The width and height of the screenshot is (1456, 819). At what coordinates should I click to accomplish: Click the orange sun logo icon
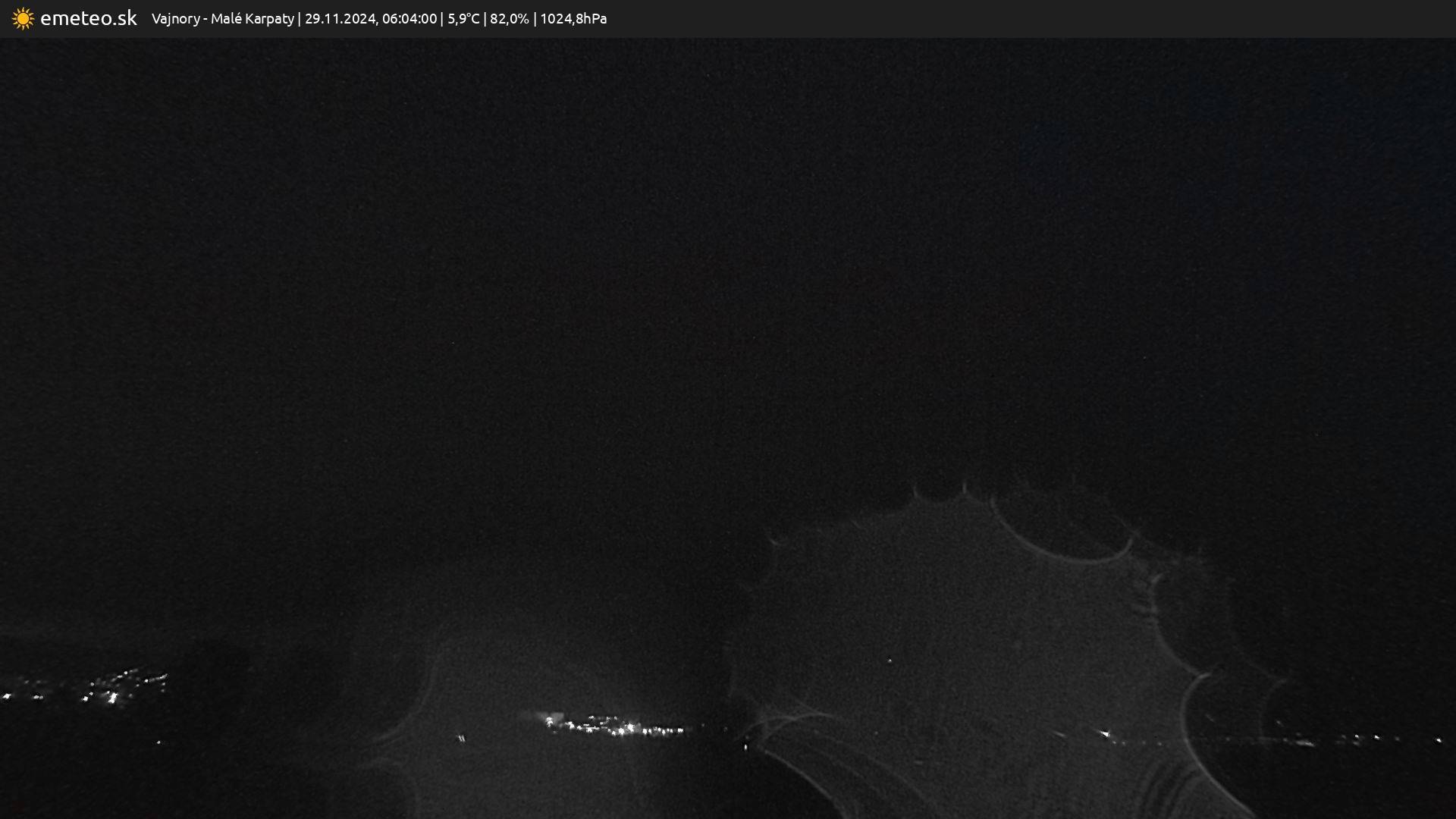click(x=23, y=18)
